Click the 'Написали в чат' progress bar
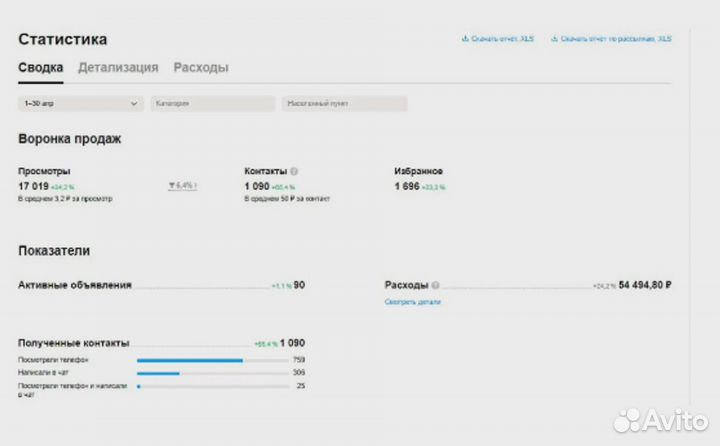 pos(212,373)
